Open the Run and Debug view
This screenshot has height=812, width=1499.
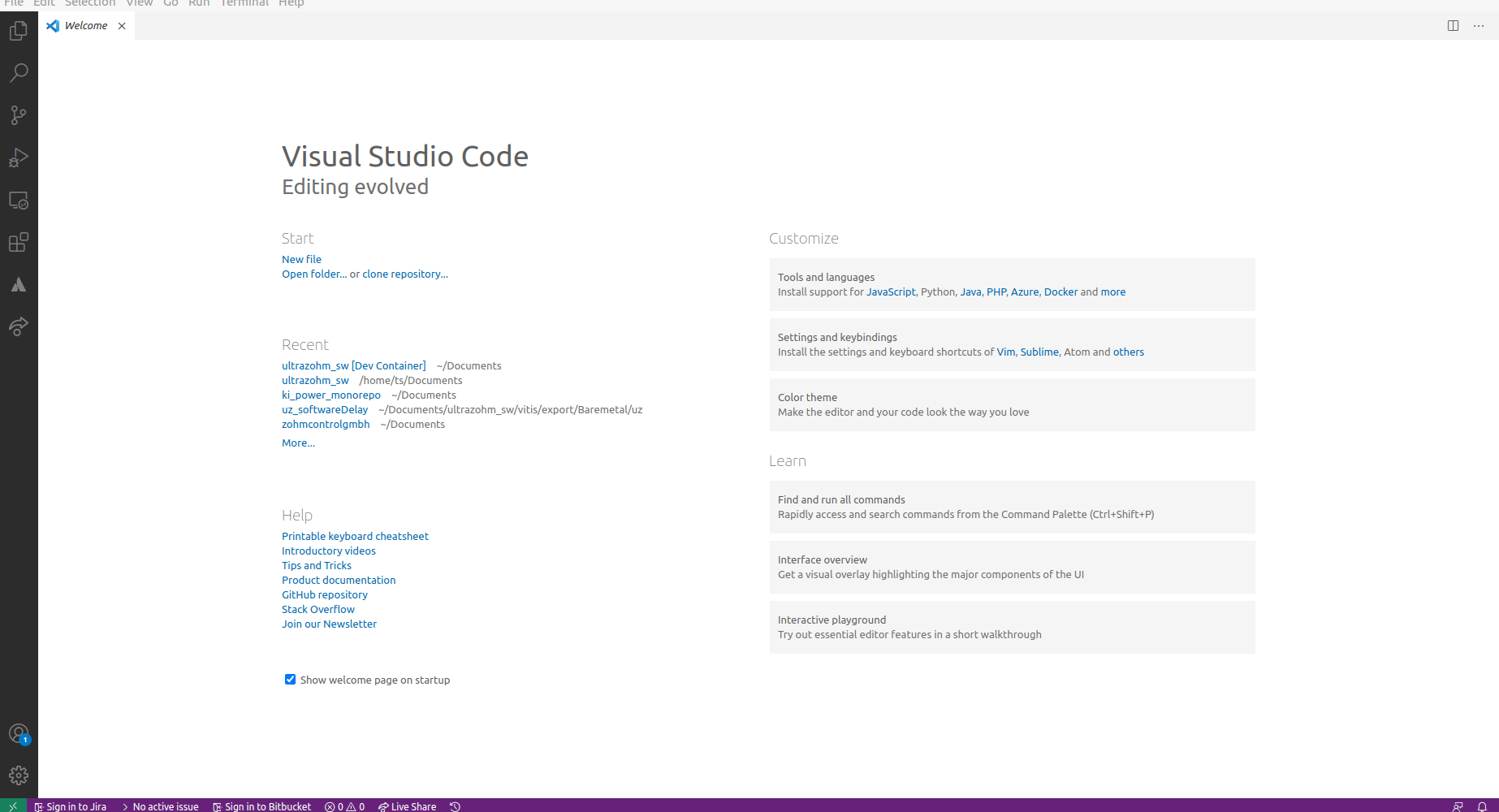[18, 158]
